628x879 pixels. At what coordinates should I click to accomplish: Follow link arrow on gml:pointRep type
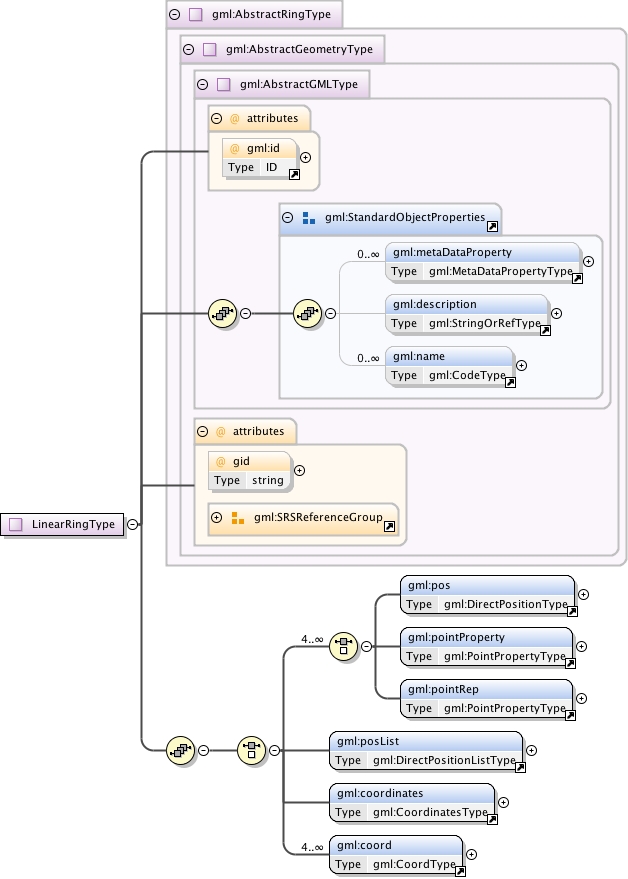click(570, 716)
